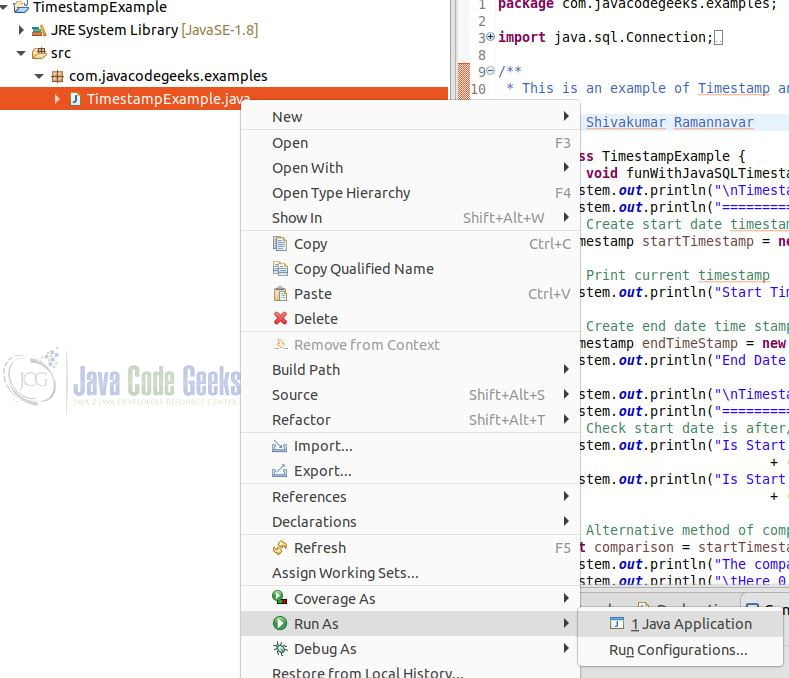Expand folded import section on line 3
Viewport: 789px width, 678px height.
491,37
